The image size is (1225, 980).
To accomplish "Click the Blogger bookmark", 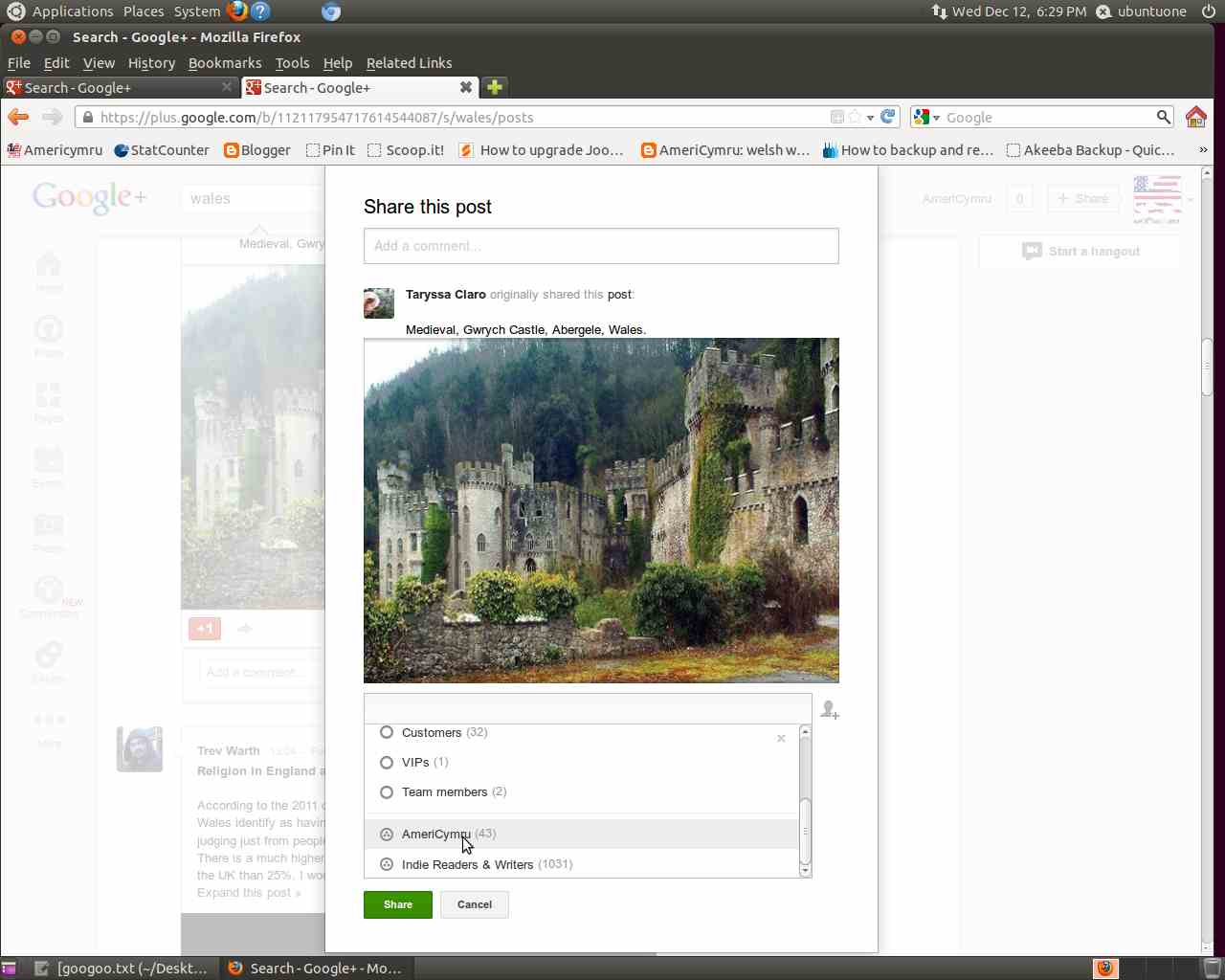I will click(x=257, y=150).
